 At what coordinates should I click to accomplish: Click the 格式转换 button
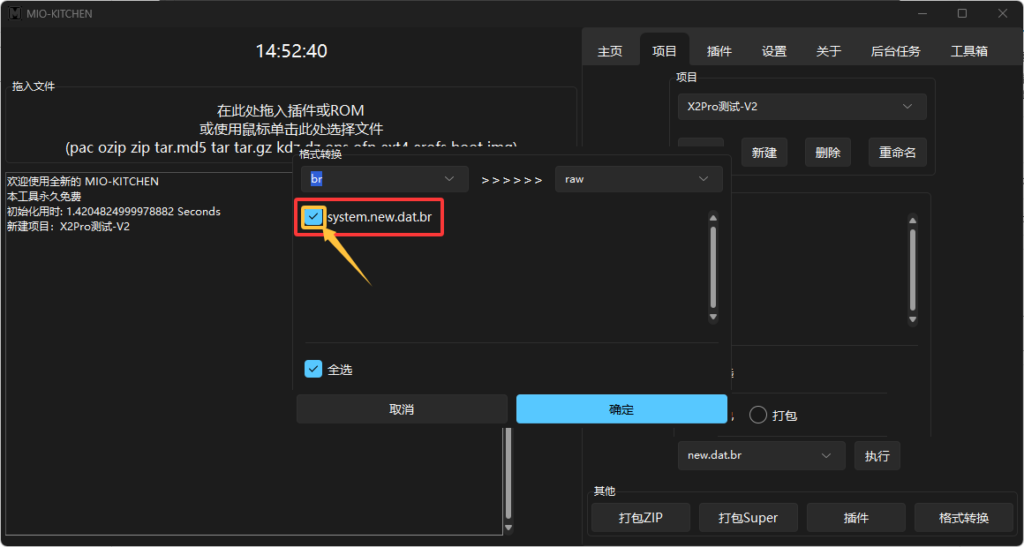point(964,517)
